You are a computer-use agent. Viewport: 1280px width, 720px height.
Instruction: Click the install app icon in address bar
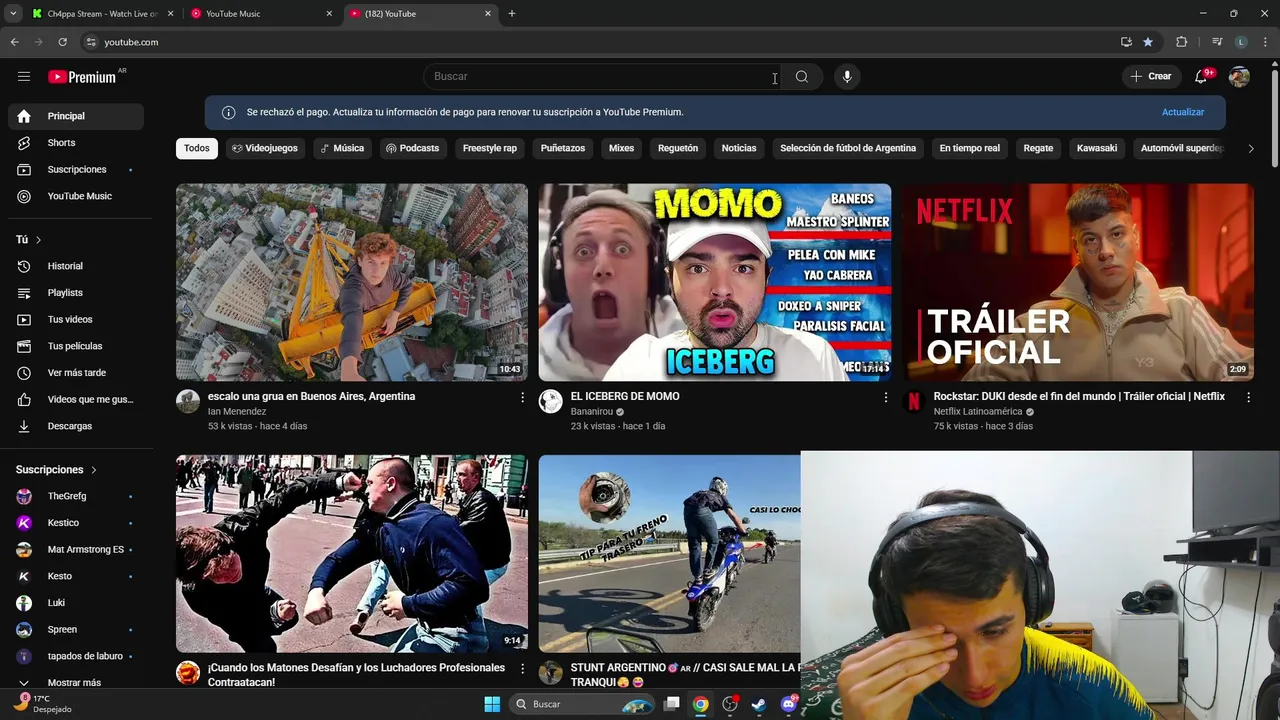tap(1126, 42)
